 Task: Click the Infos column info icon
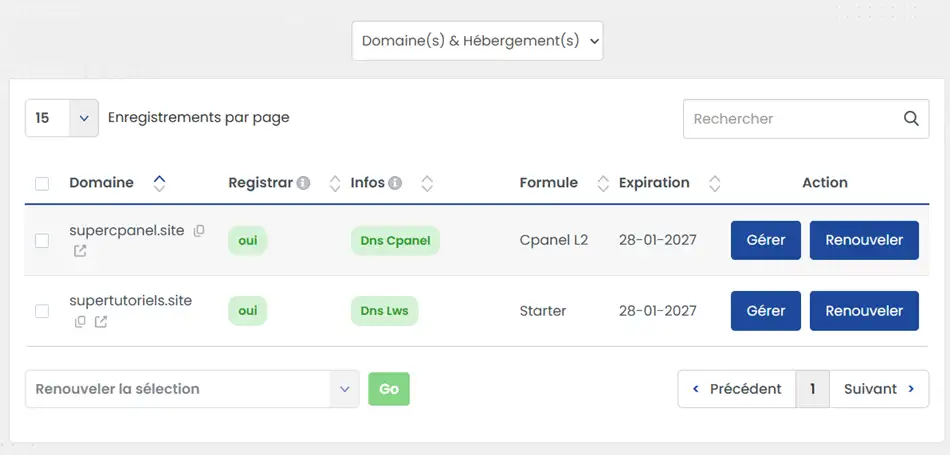[395, 182]
